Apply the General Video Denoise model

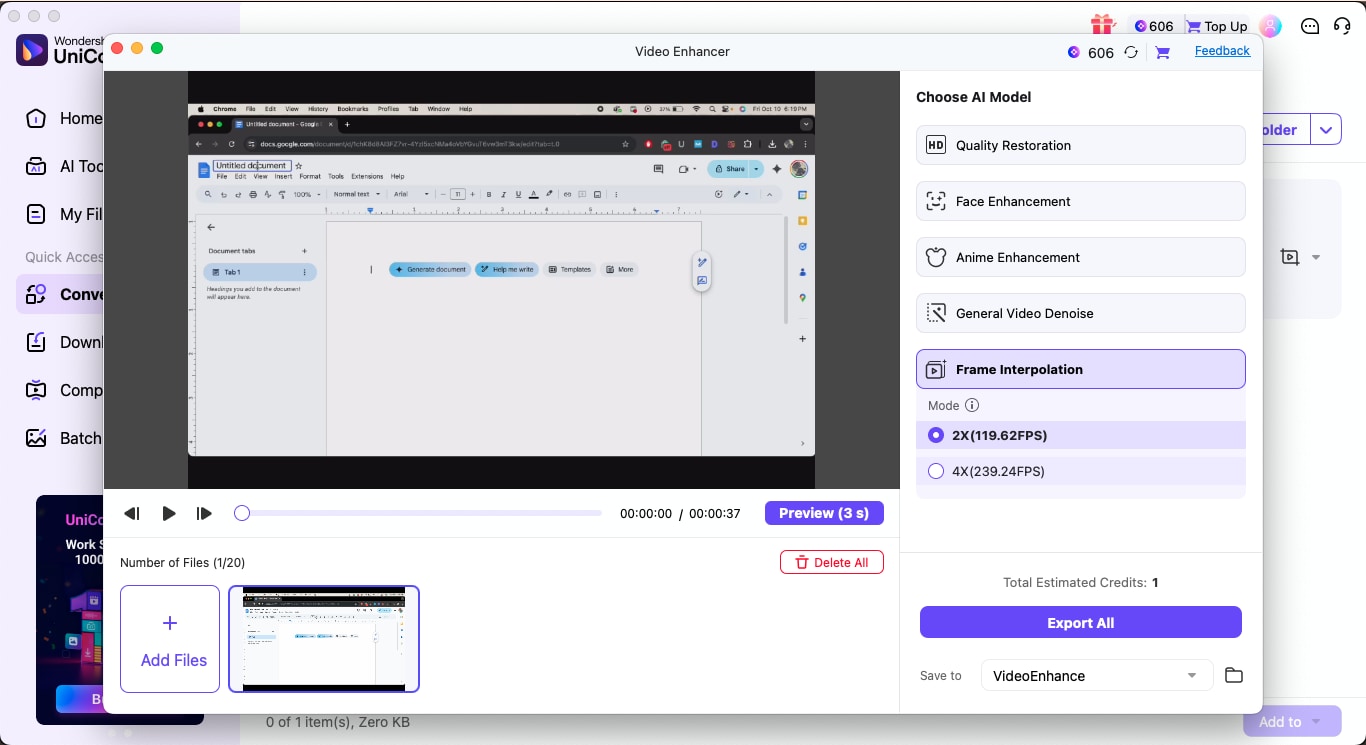tap(1080, 313)
